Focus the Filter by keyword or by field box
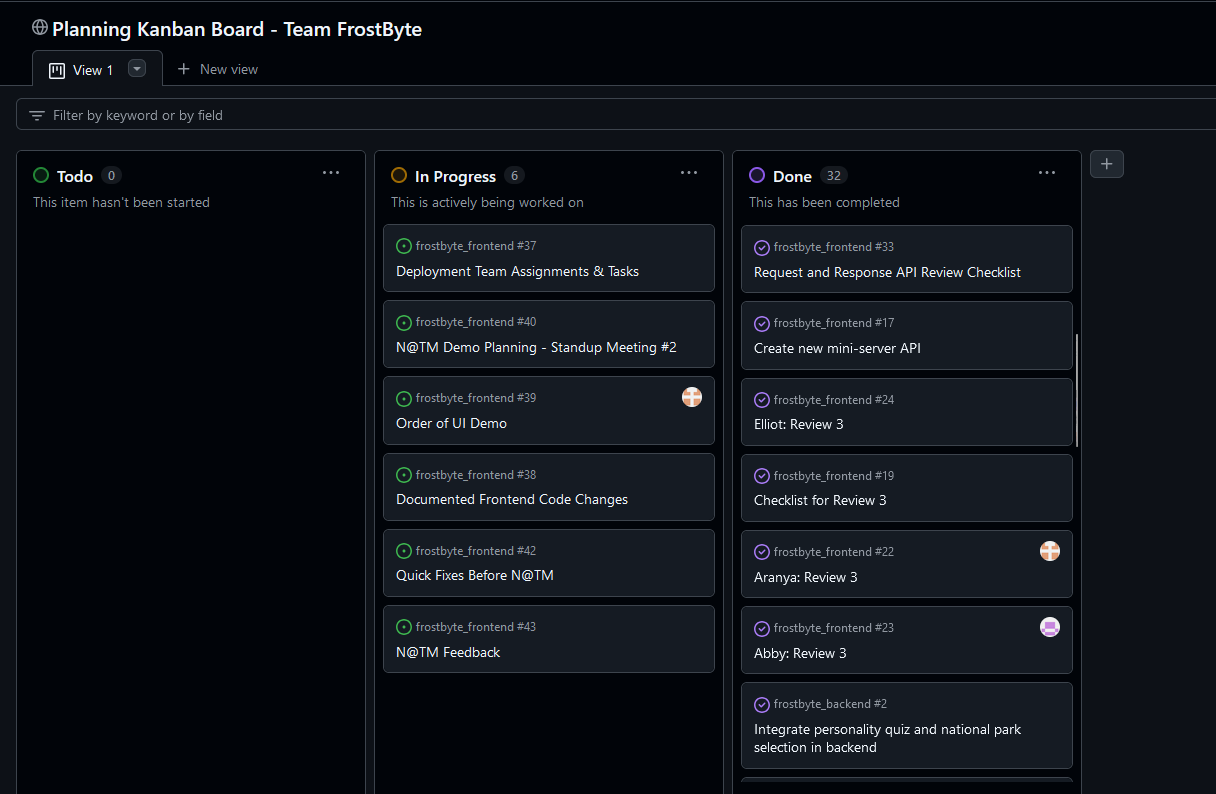 [x=616, y=115]
